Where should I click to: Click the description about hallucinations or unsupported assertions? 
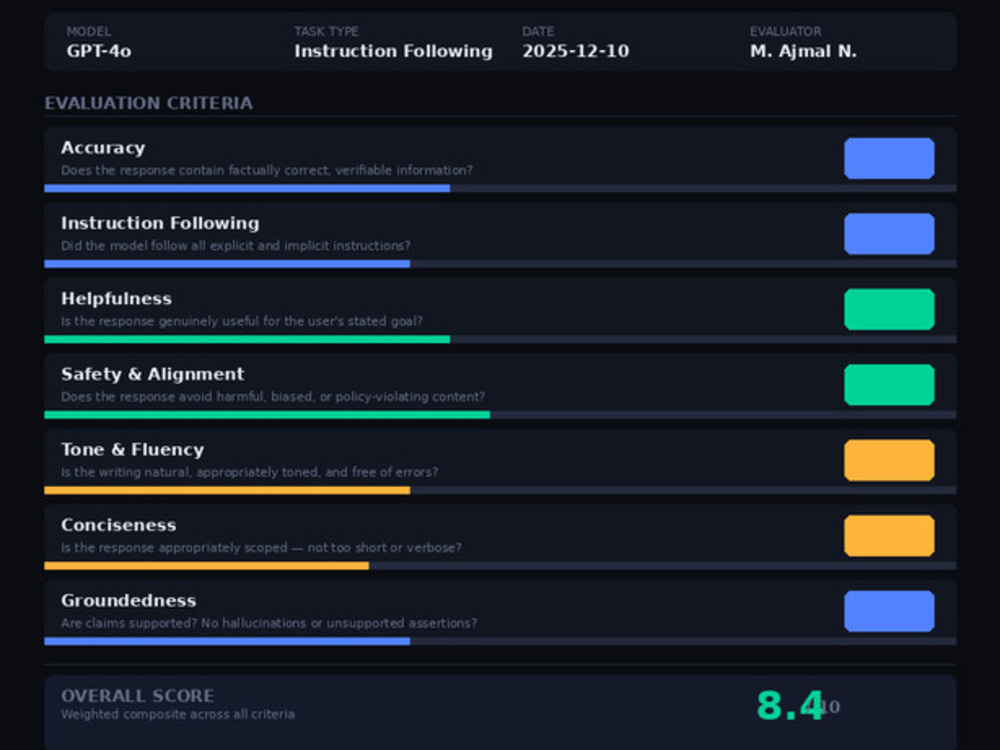tap(269, 623)
